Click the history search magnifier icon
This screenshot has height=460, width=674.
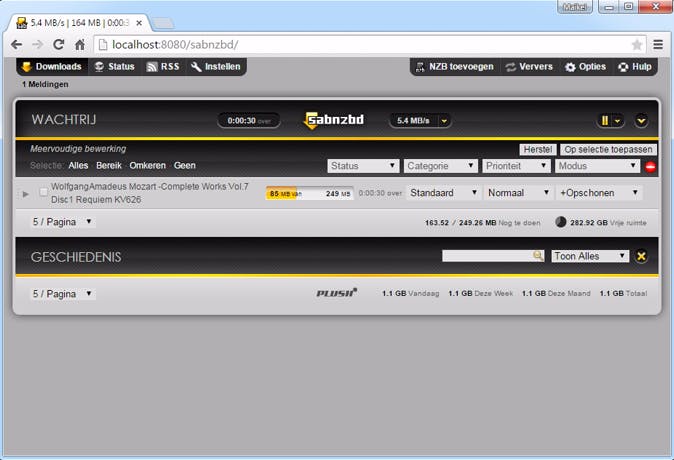coord(538,255)
